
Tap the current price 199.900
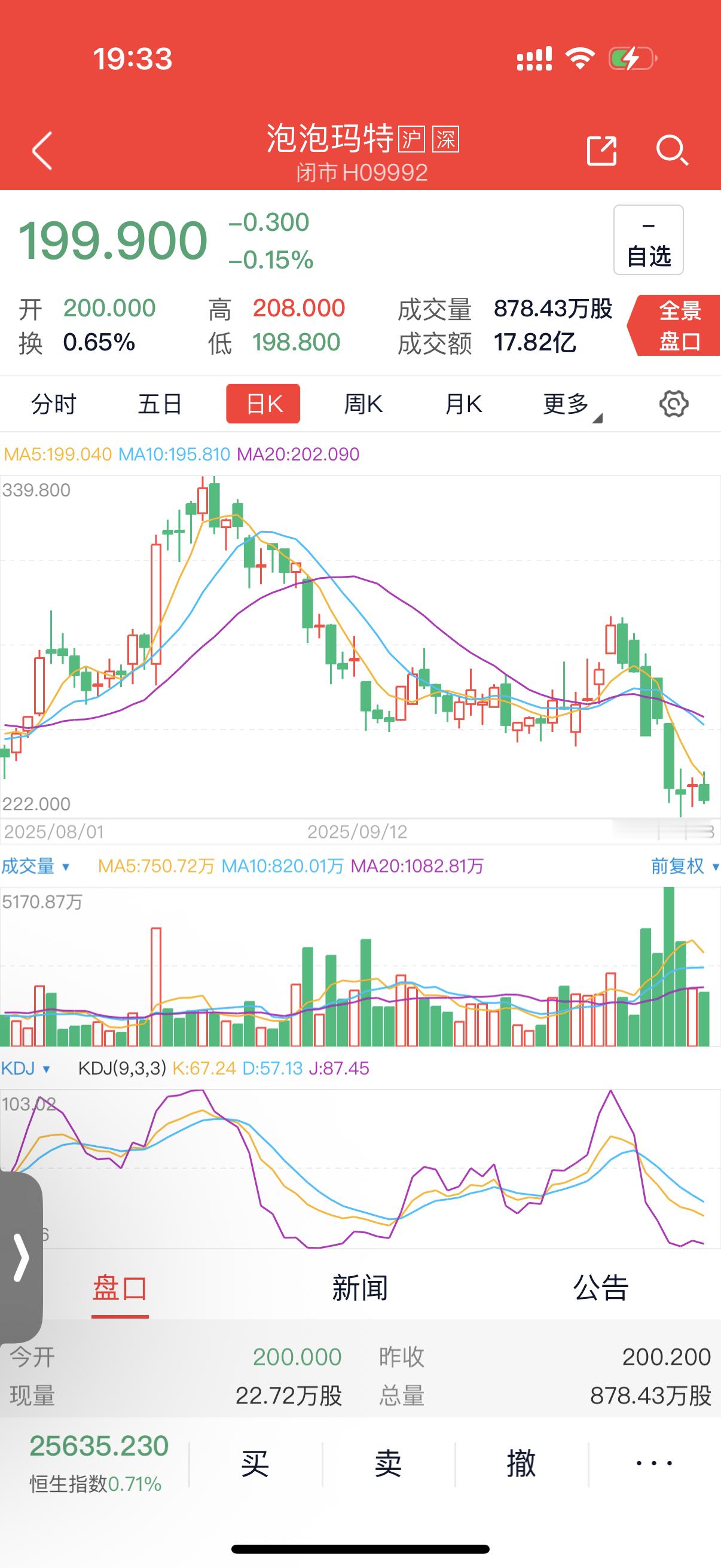point(113,241)
